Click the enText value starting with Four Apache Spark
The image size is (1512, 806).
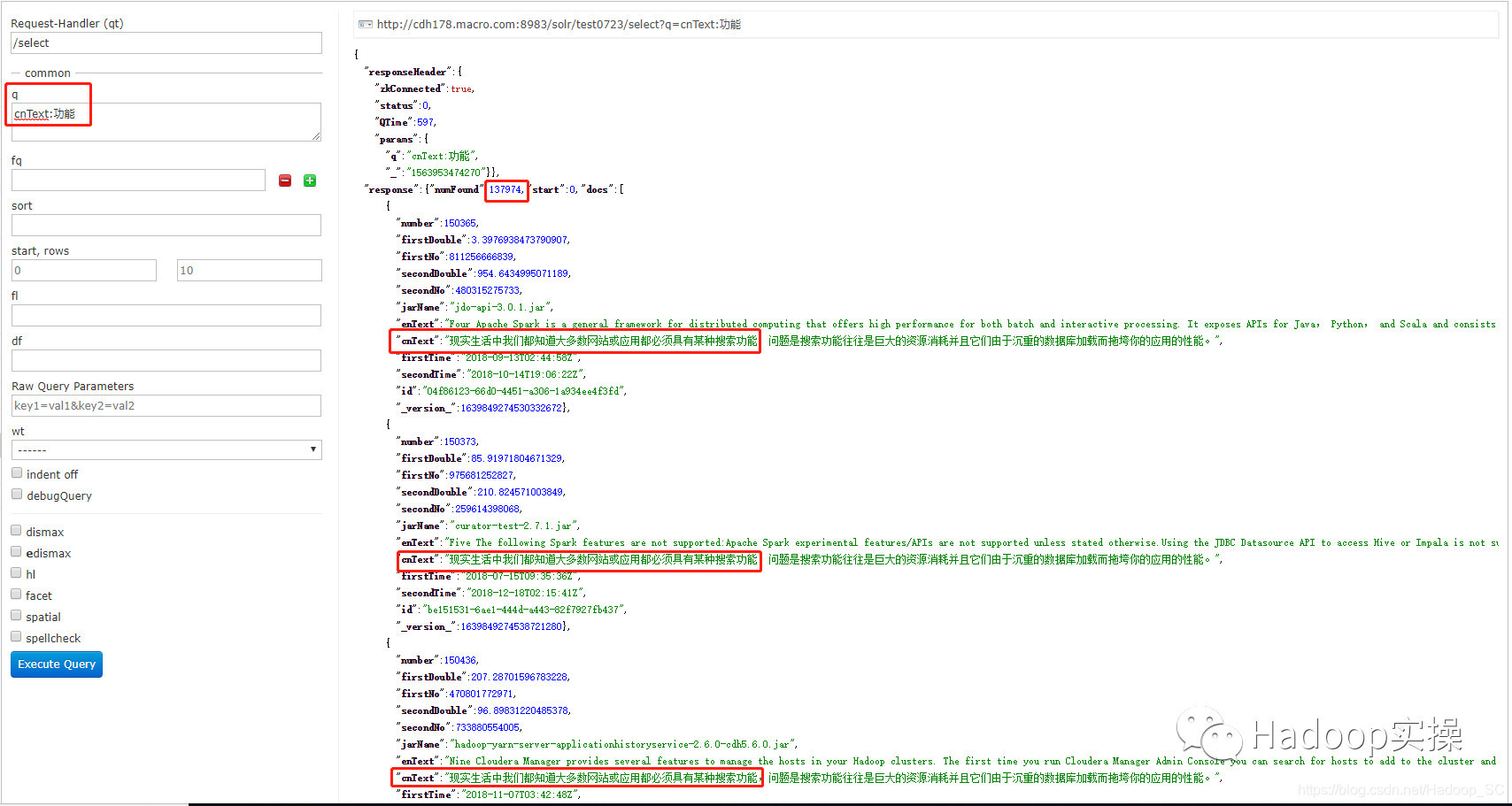click(x=972, y=324)
